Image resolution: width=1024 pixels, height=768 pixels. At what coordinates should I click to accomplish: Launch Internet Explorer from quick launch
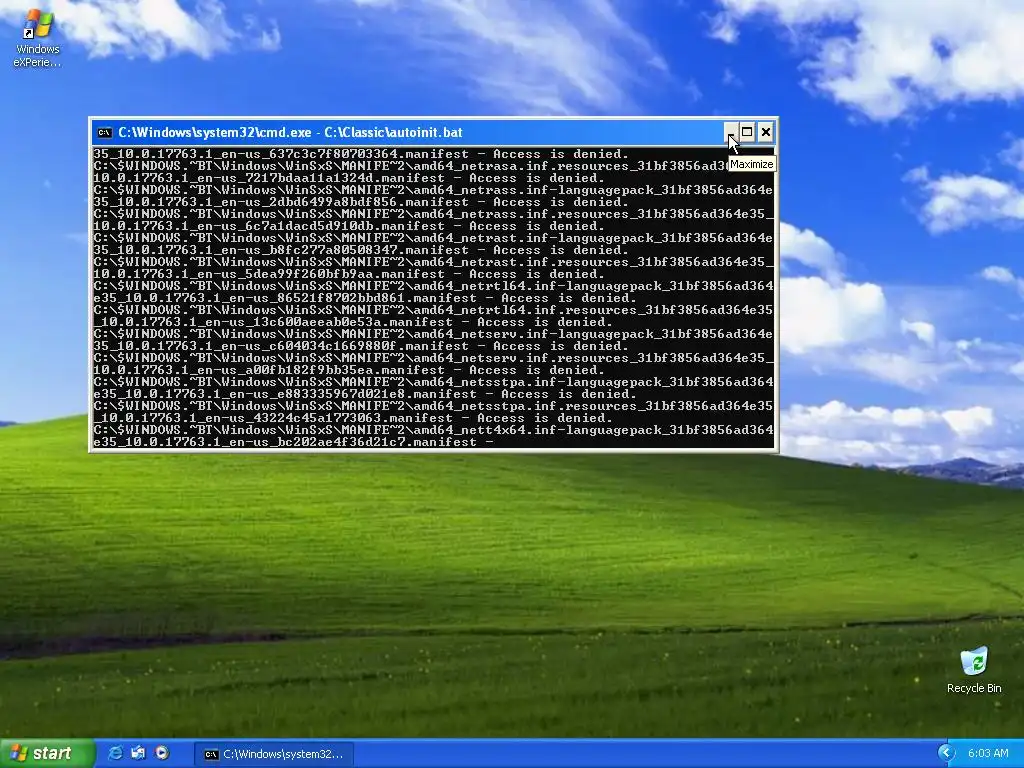coord(116,753)
